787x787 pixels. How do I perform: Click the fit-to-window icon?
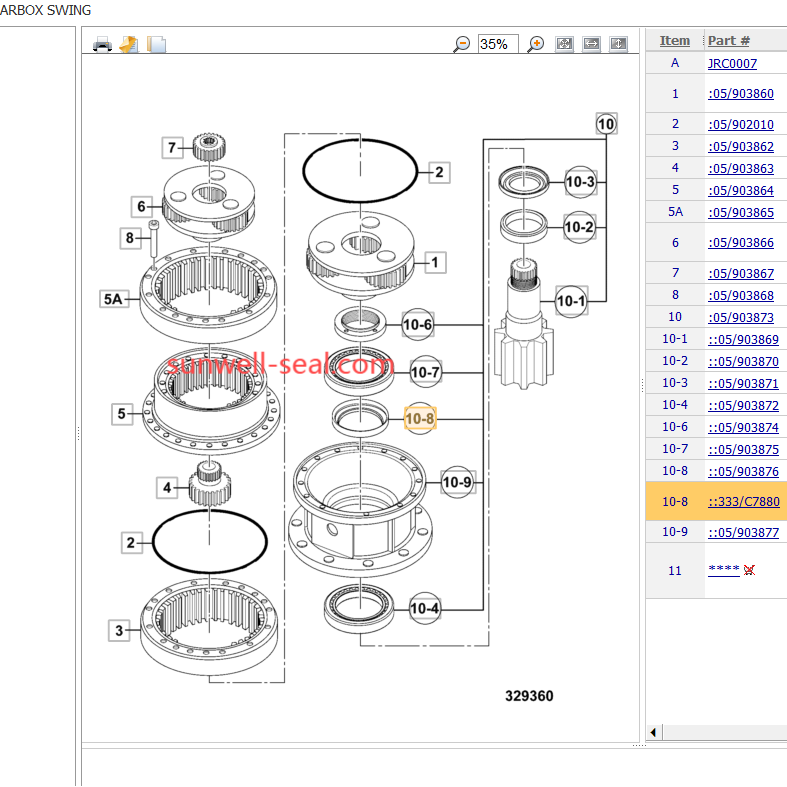tap(564, 43)
